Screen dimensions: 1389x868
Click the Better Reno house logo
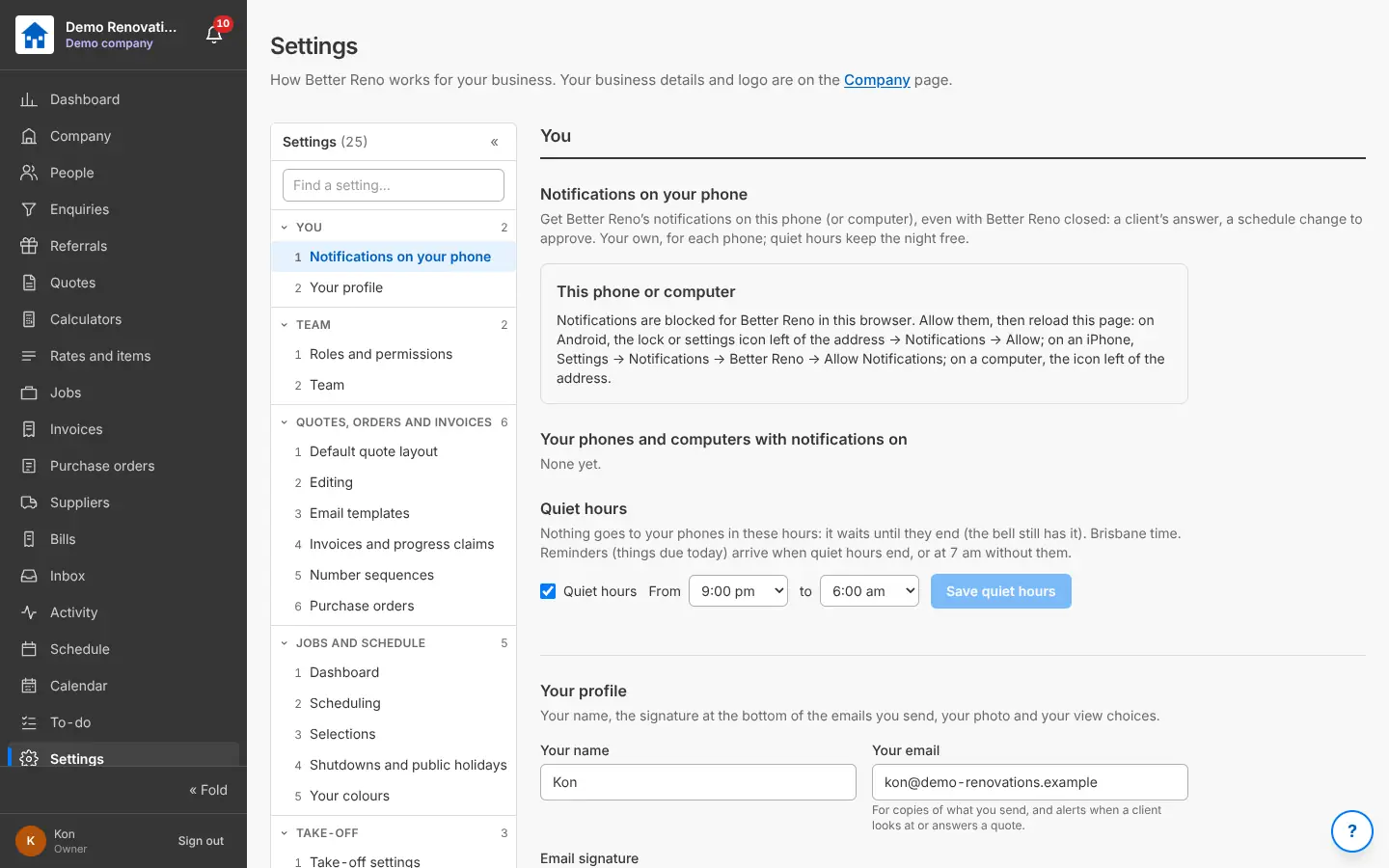(35, 35)
